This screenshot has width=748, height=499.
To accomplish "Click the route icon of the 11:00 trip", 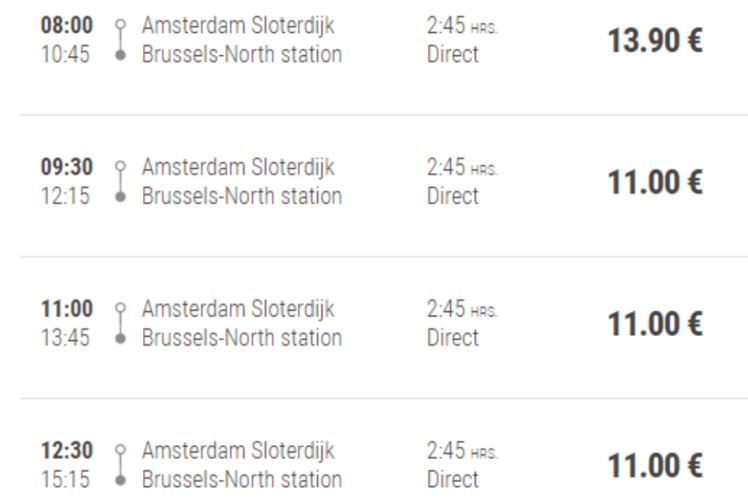I will coord(121,323).
